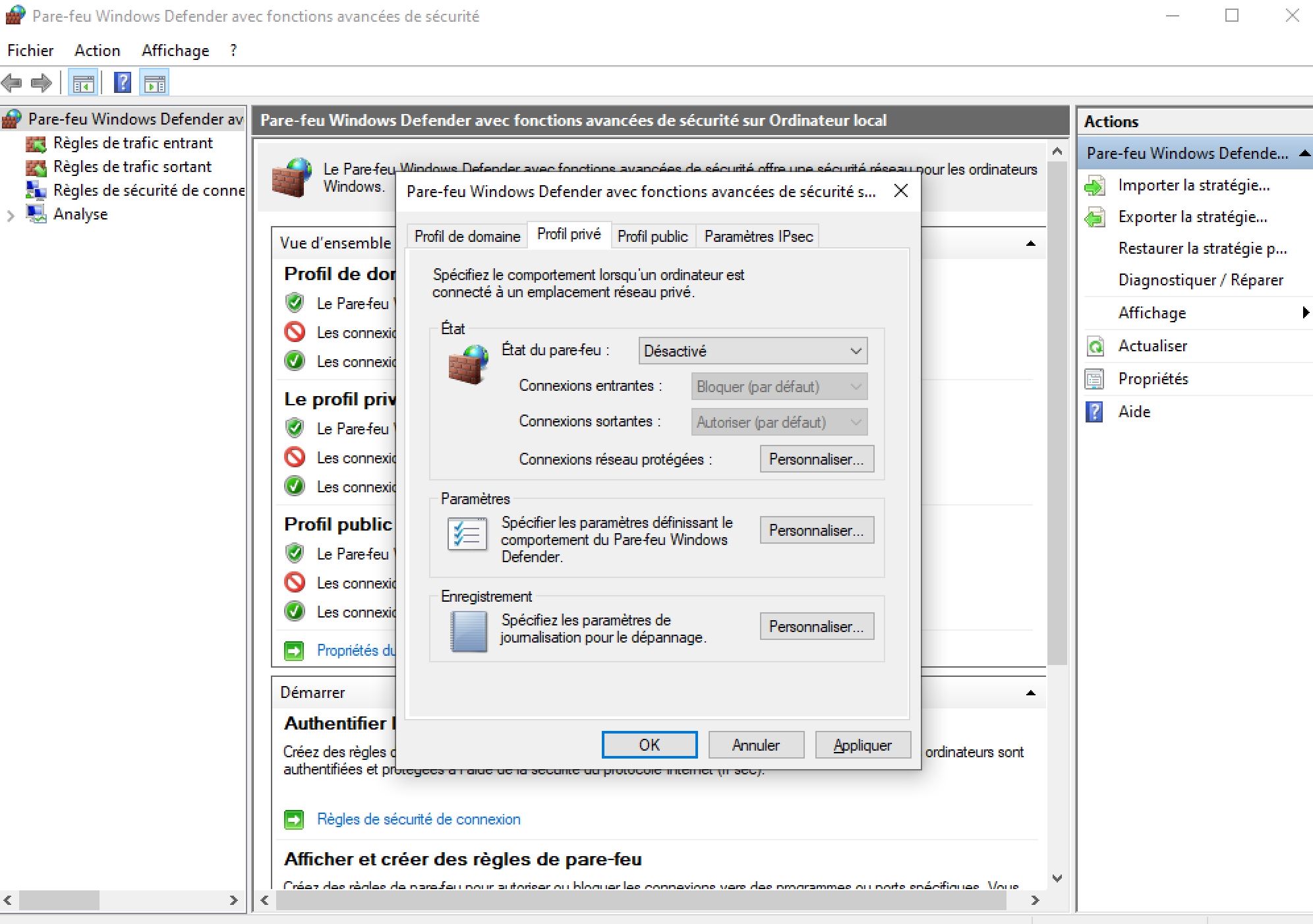Open the État du pare-feu dropdown
This screenshot has width=1313, height=924.
(752, 351)
